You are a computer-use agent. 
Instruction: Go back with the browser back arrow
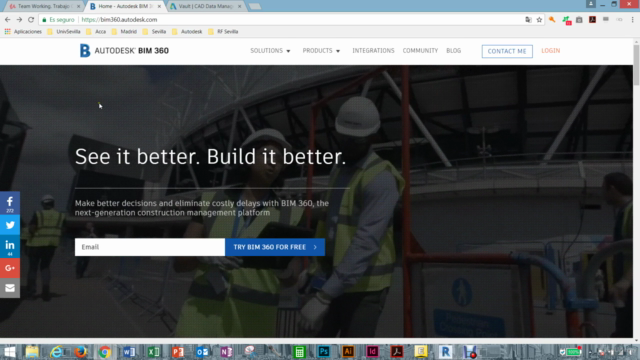tap(8, 20)
